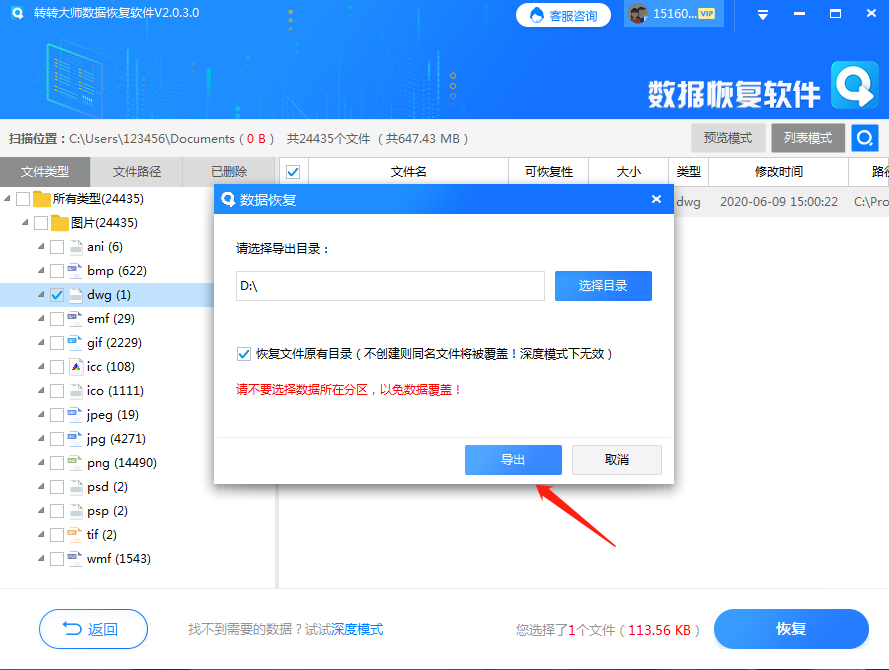Screen dimensions: 889x670
Task: Click the 导出 export button
Action: (x=513, y=459)
